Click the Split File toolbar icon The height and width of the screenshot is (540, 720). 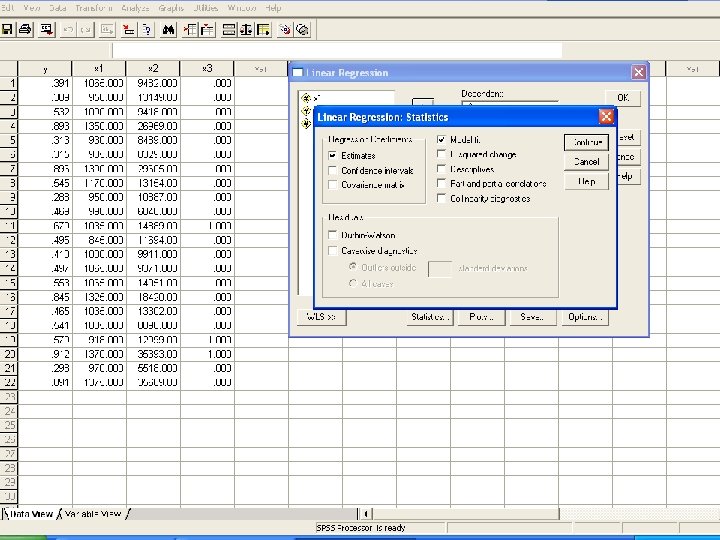pyautogui.click(x=229, y=29)
